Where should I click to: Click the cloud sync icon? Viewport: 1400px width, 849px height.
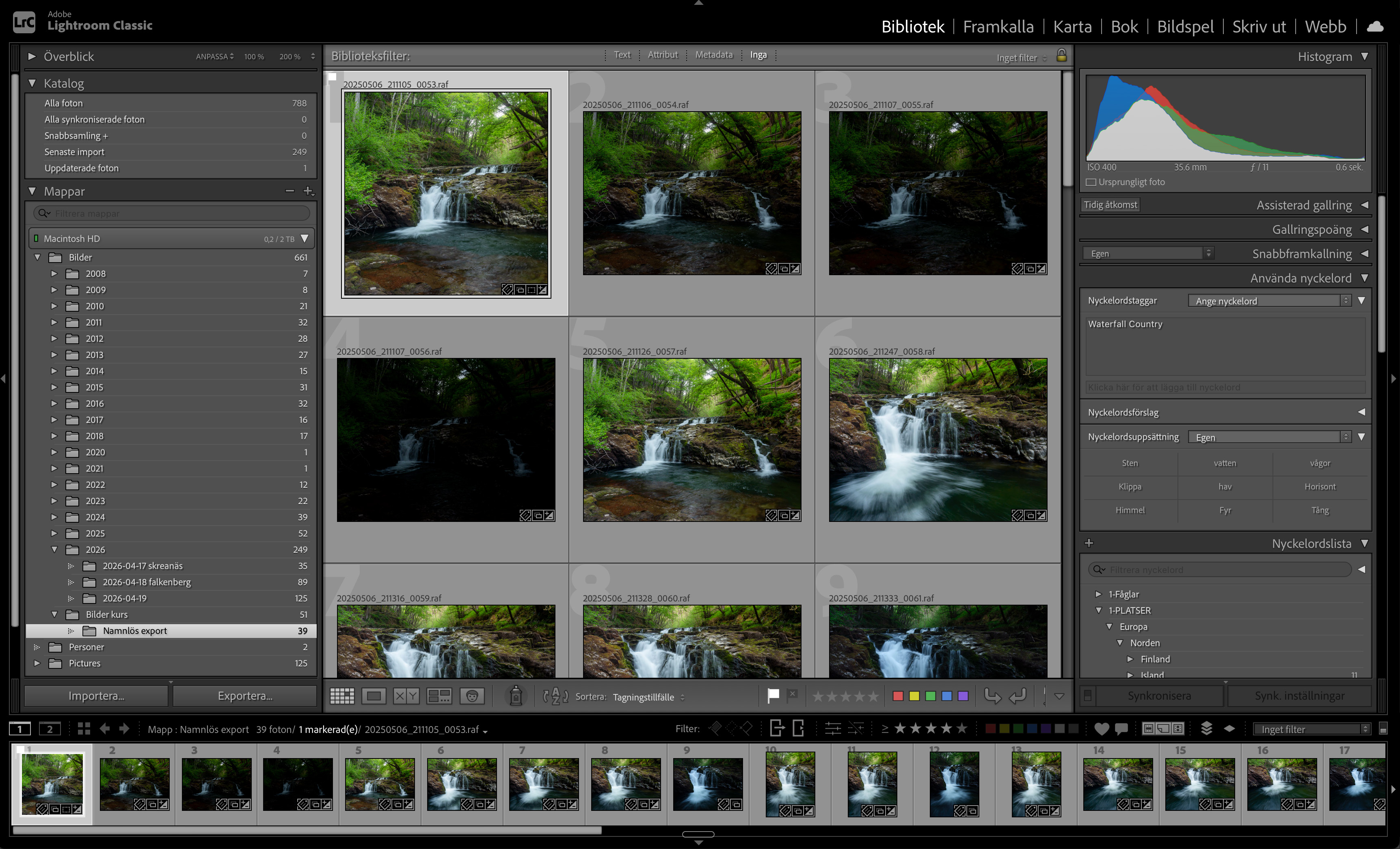pyautogui.click(x=1375, y=26)
